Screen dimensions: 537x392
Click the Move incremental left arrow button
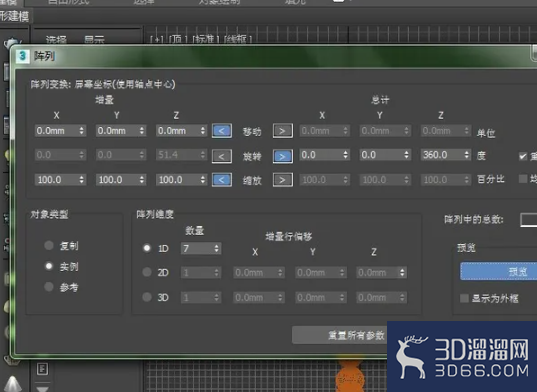pos(222,131)
